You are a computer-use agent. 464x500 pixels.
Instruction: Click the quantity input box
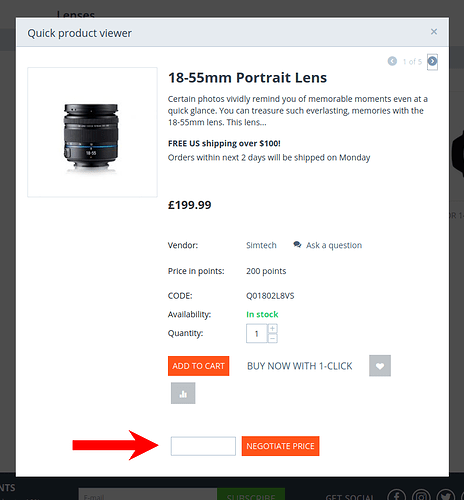coord(256,333)
